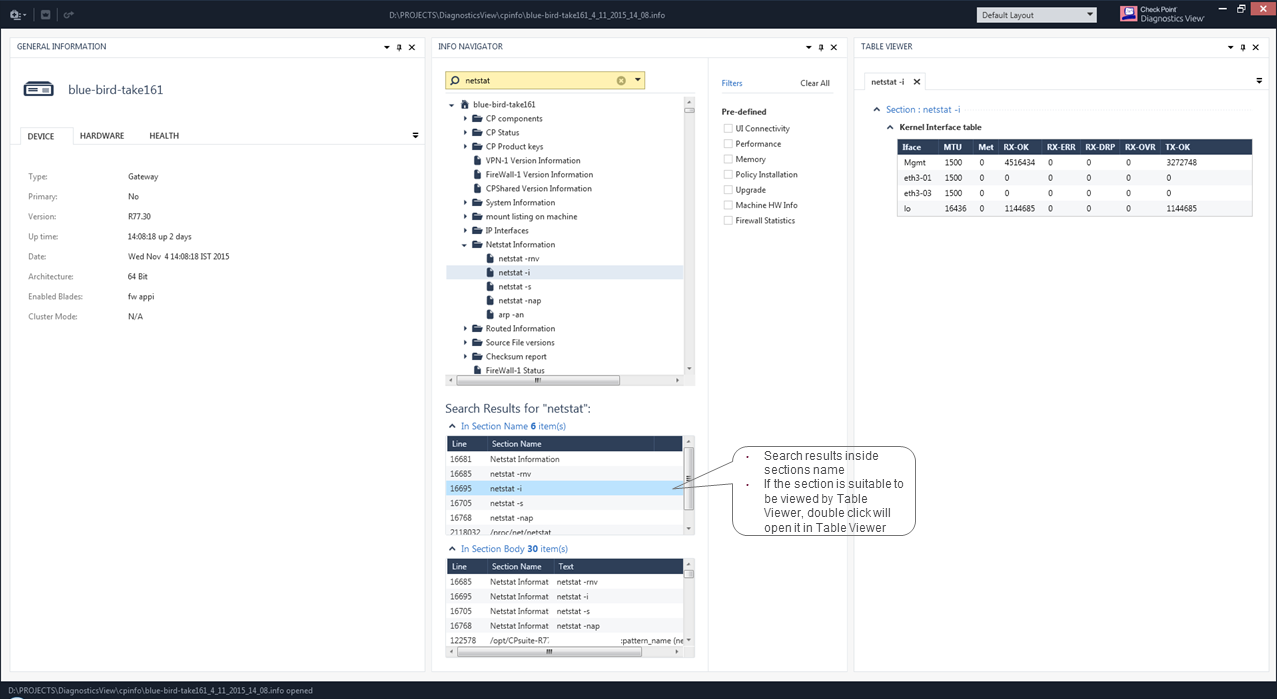1277x699 pixels.
Task: Expand the Routed Information node
Action: coord(465,329)
